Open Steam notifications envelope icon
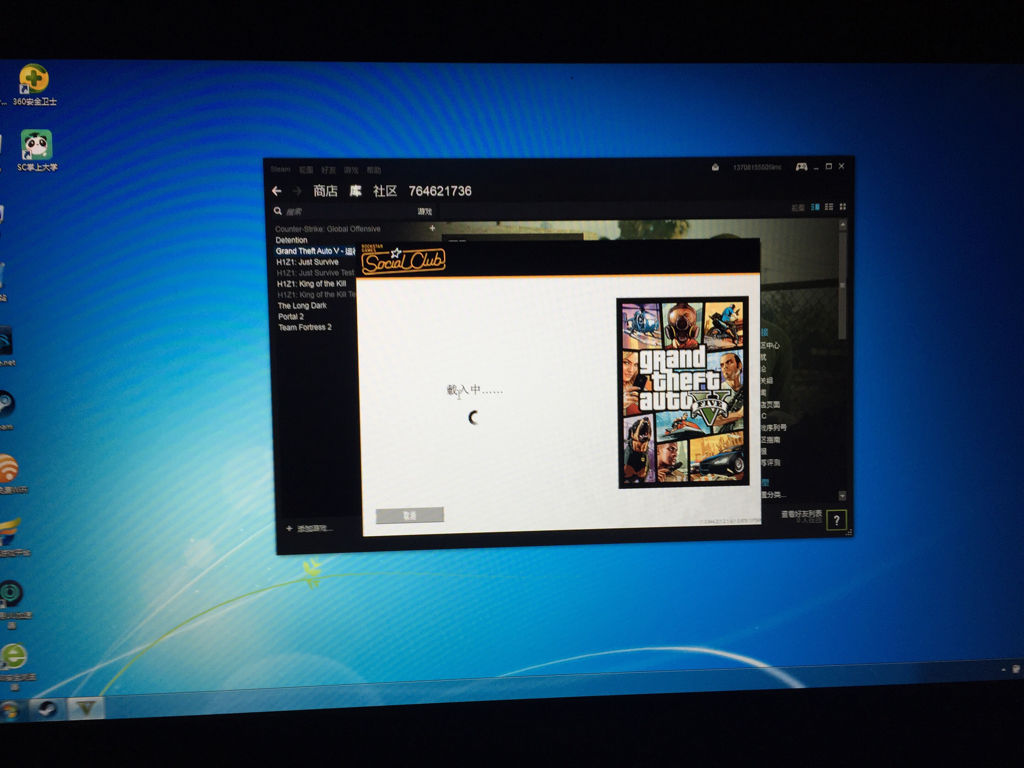 click(x=715, y=167)
